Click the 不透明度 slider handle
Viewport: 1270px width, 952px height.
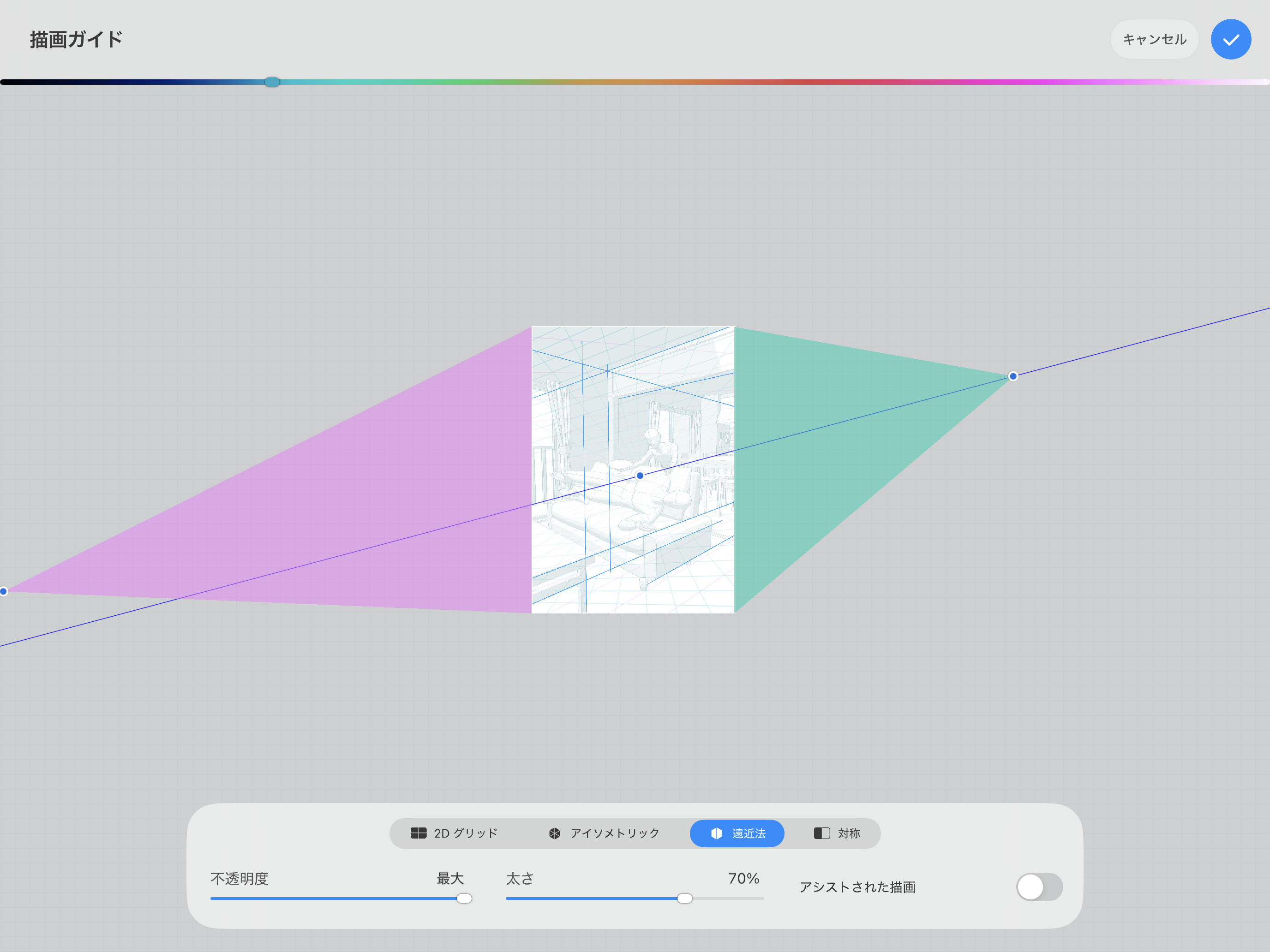coord(464,898)
